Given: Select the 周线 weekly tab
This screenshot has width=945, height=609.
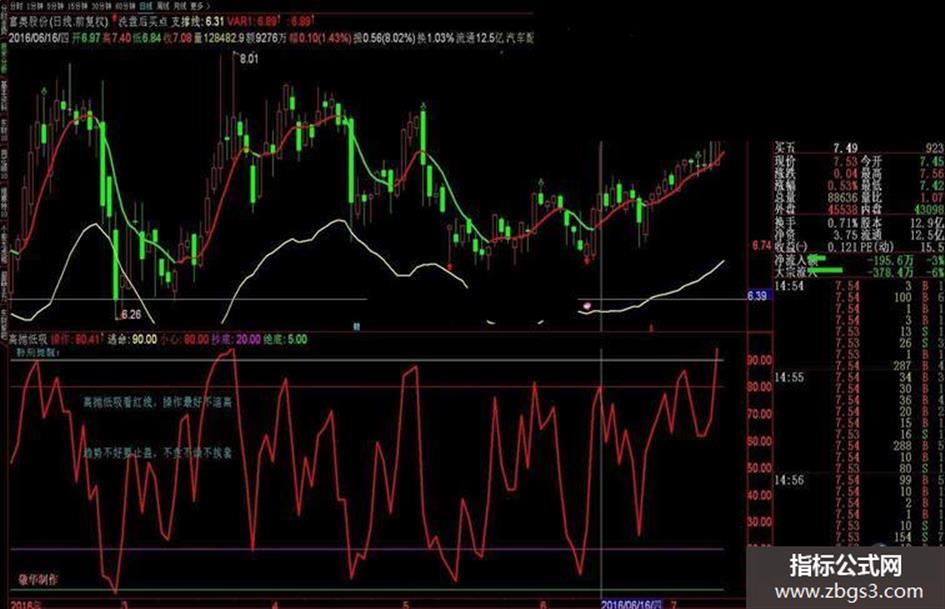Looking at the screenshot, I should (x=163, y=5).
